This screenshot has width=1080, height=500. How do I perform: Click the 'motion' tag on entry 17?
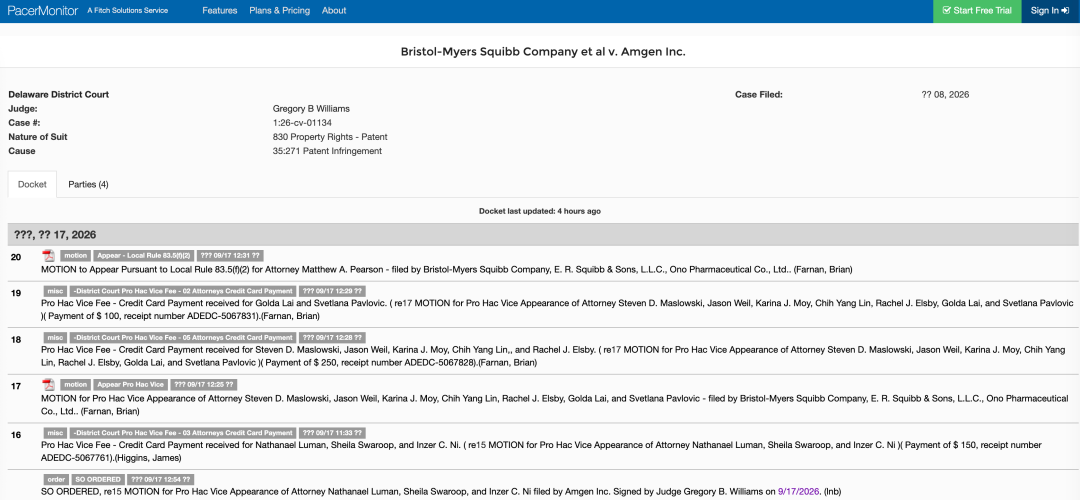(76, 384)
